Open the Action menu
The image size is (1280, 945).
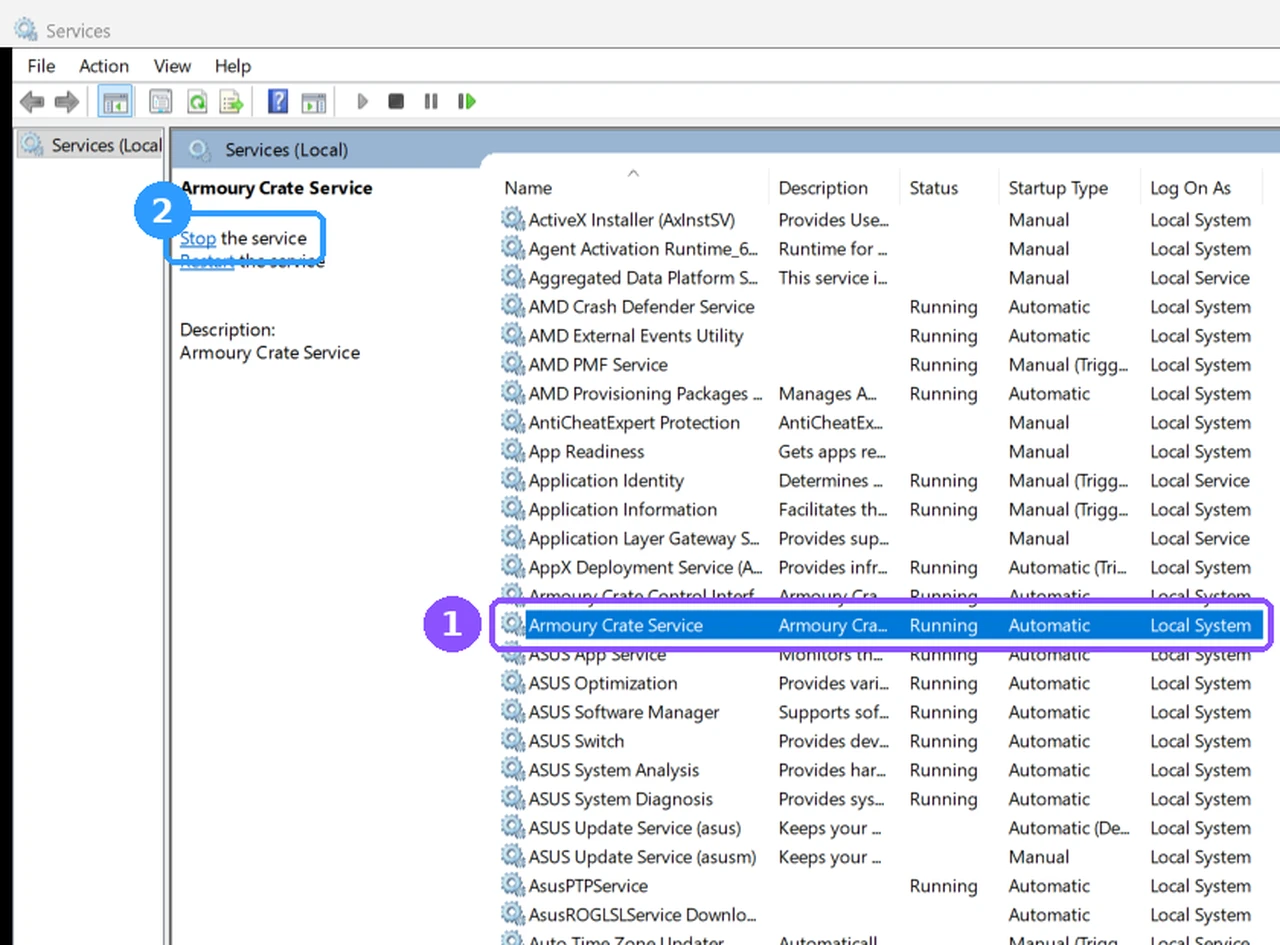pyautogui.click(x=104, y=66)
